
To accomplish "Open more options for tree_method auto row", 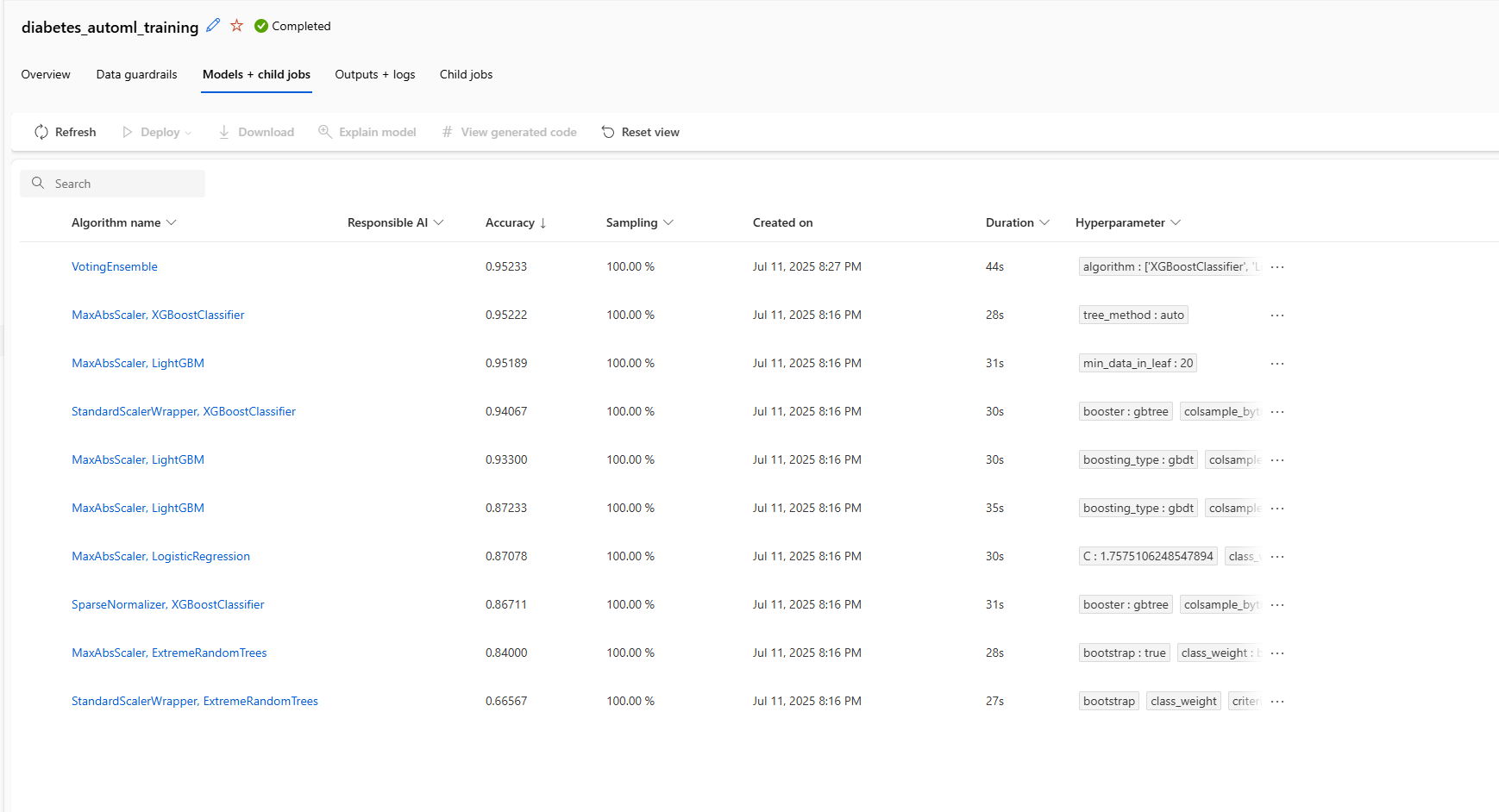I will [1277, 315].
